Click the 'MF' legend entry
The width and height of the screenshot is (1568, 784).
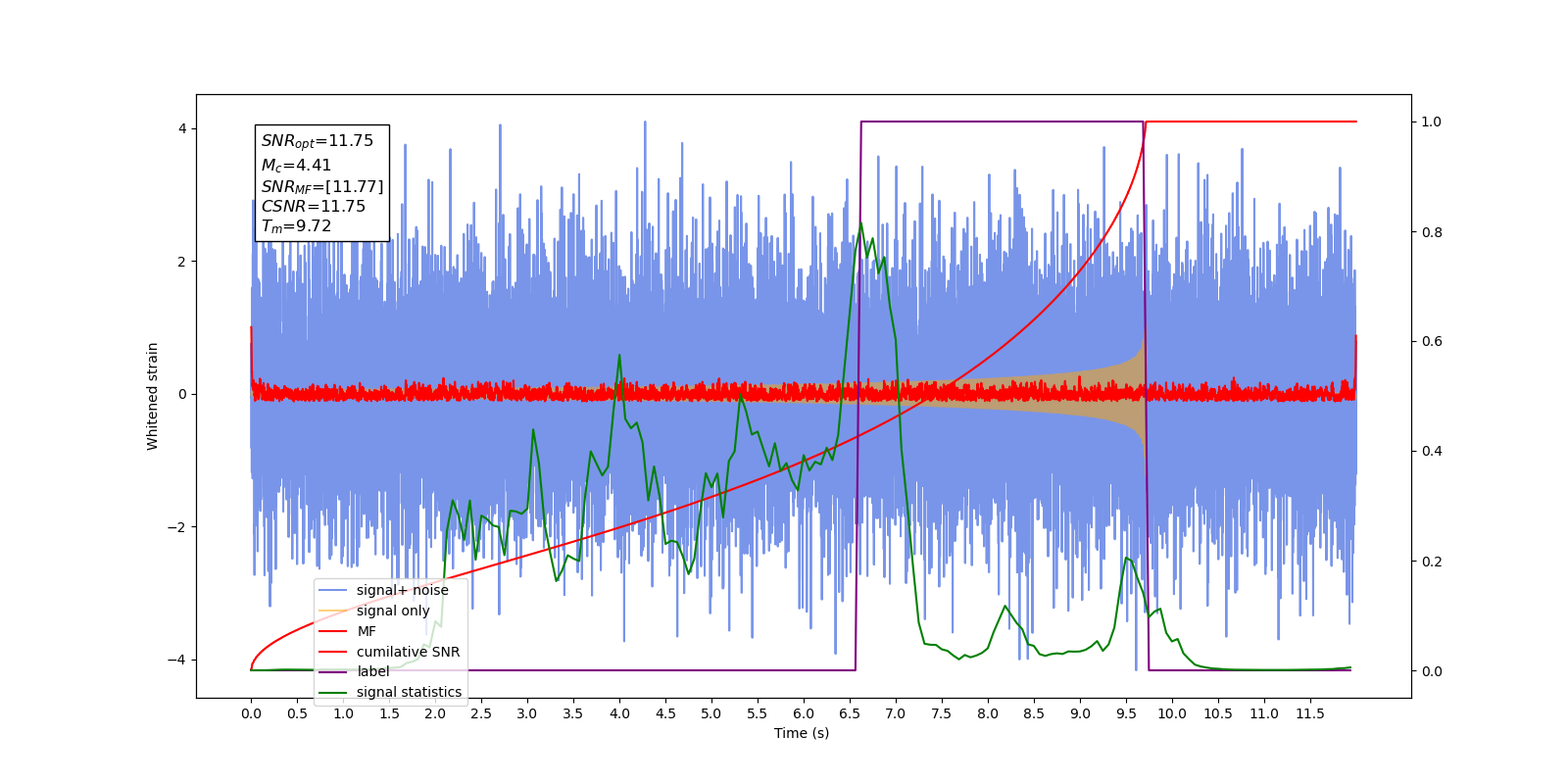point(348,631)
